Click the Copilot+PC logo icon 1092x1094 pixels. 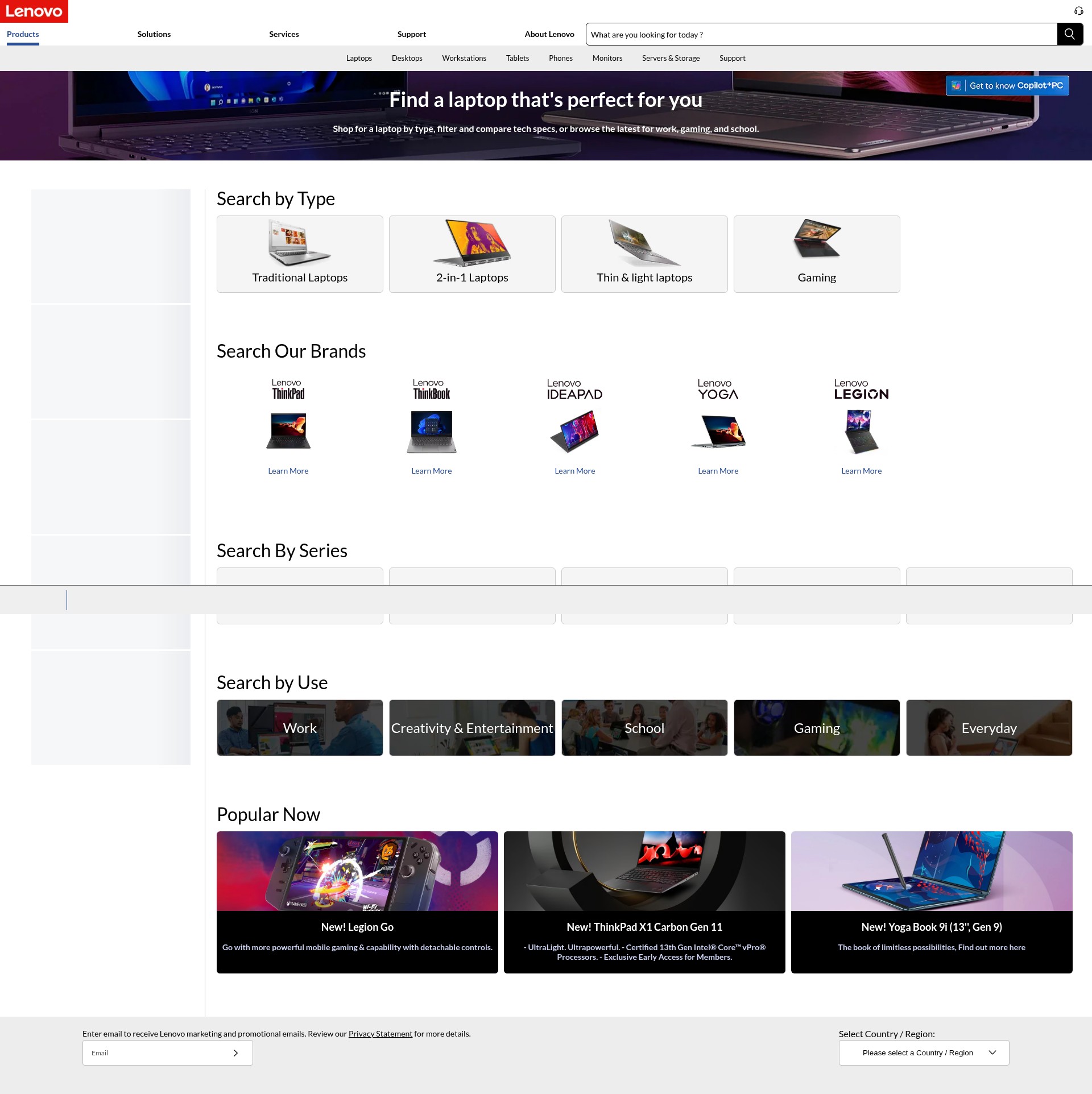click(x=957, y=85)
